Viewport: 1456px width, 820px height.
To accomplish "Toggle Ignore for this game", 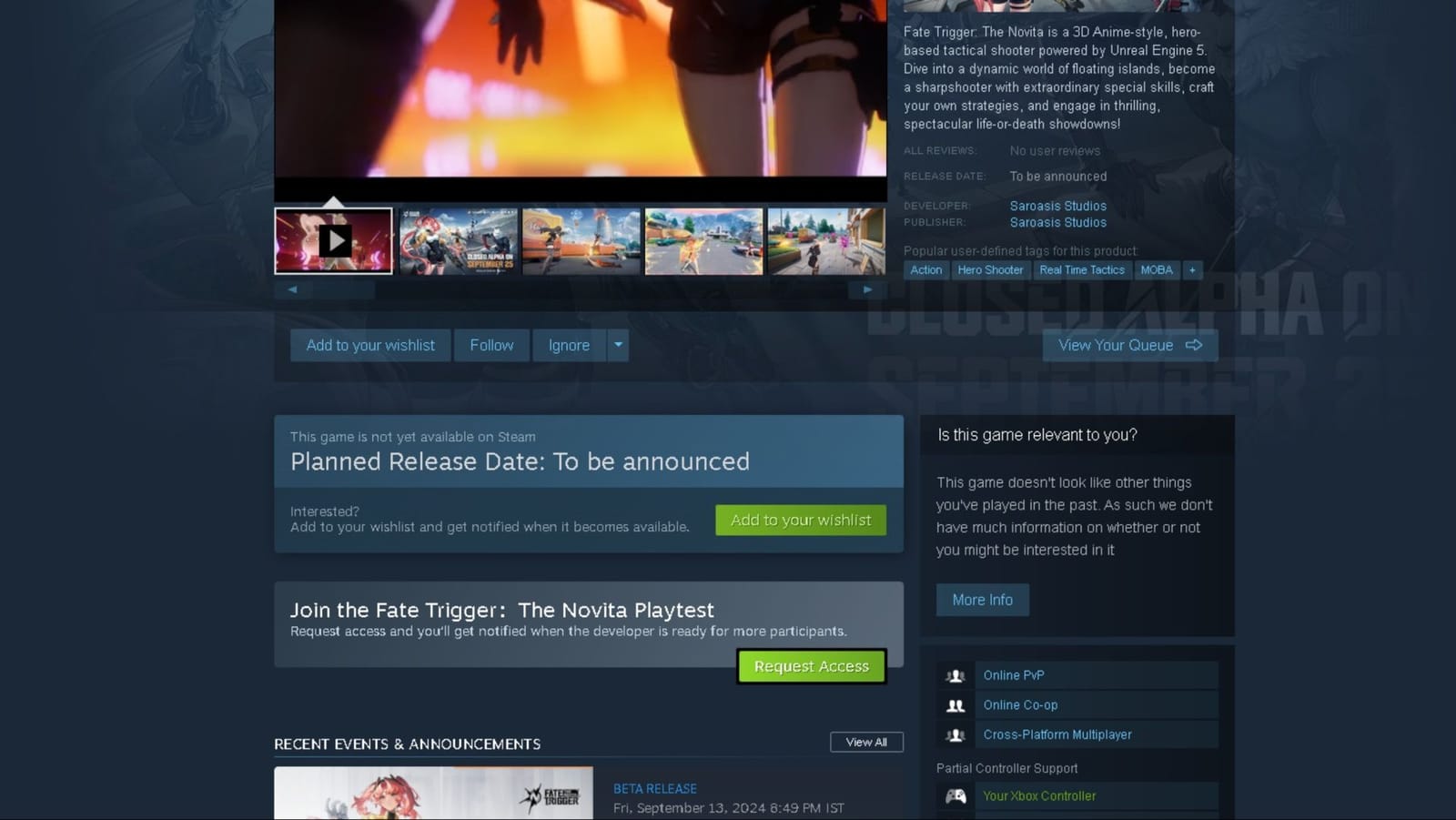I will pyautogui.click(x=568, y=345).
